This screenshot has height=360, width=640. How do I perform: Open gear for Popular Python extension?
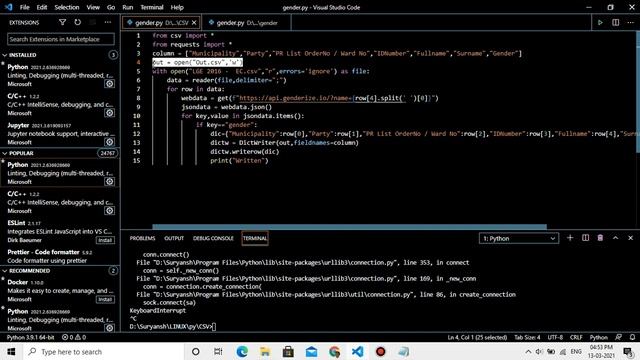tap(109, 181)
